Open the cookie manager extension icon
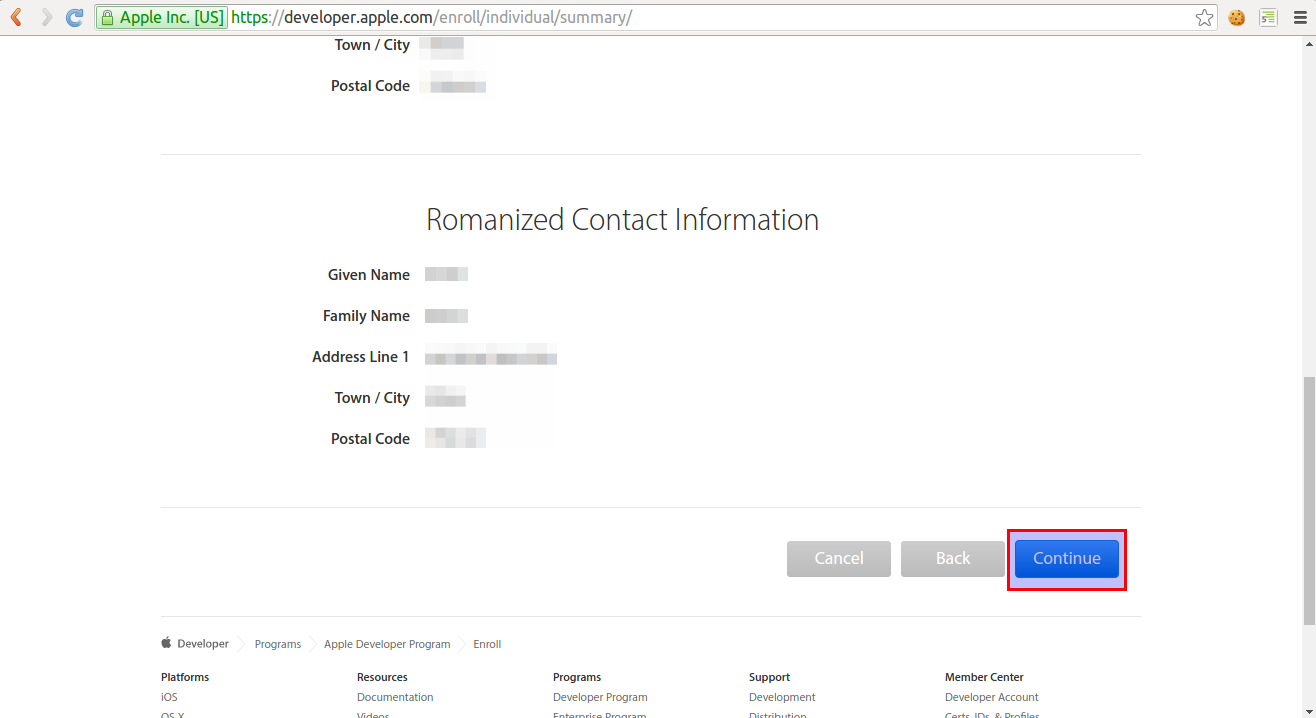 tap(1236, 17)
